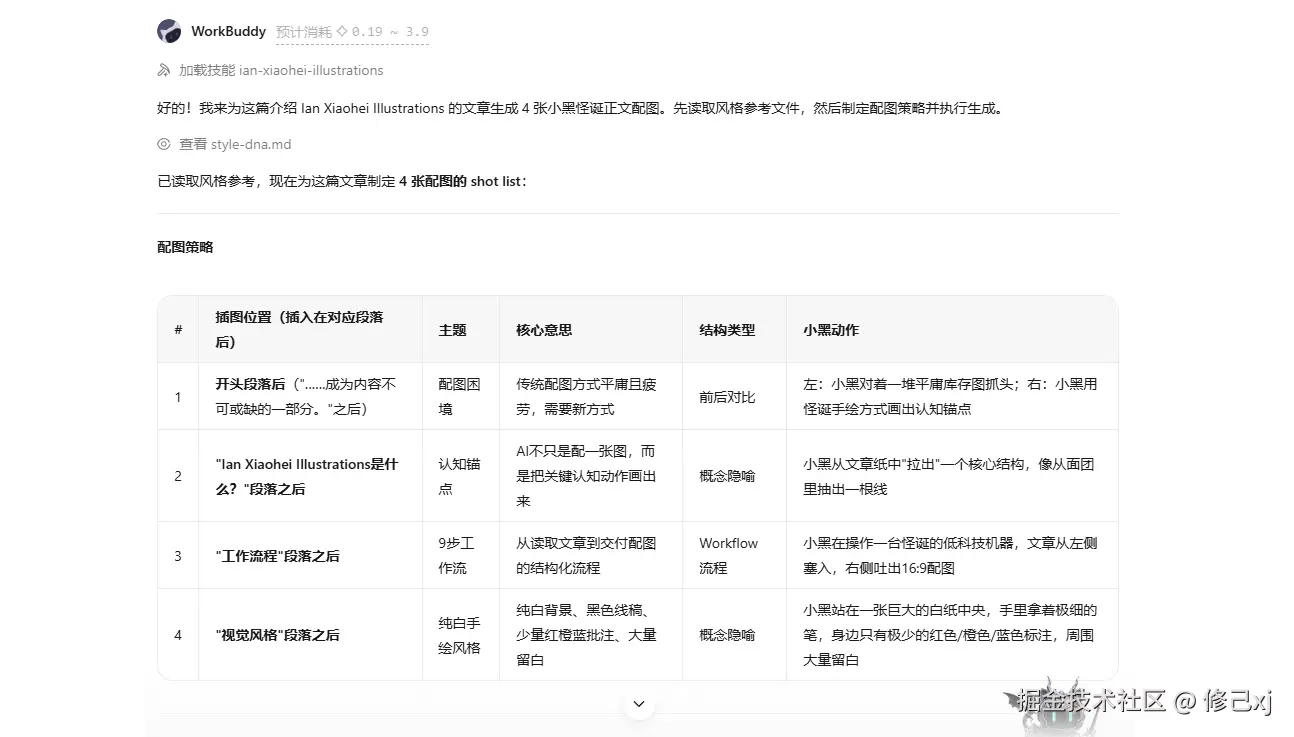Click the 小黑动作 column header

pos(831,330)
